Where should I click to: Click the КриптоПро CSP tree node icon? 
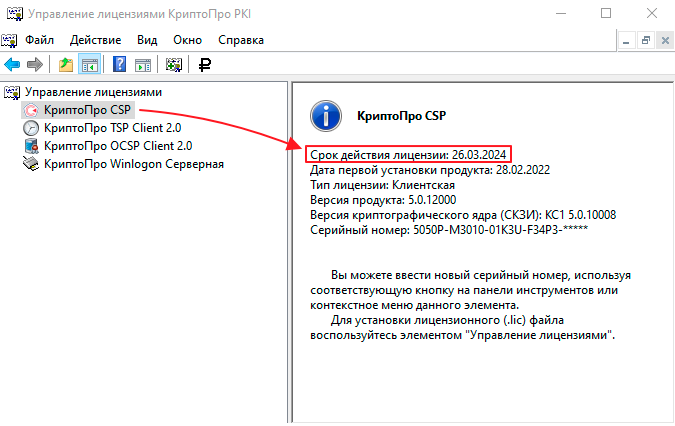pyautogui.click(x=31, y=110)
